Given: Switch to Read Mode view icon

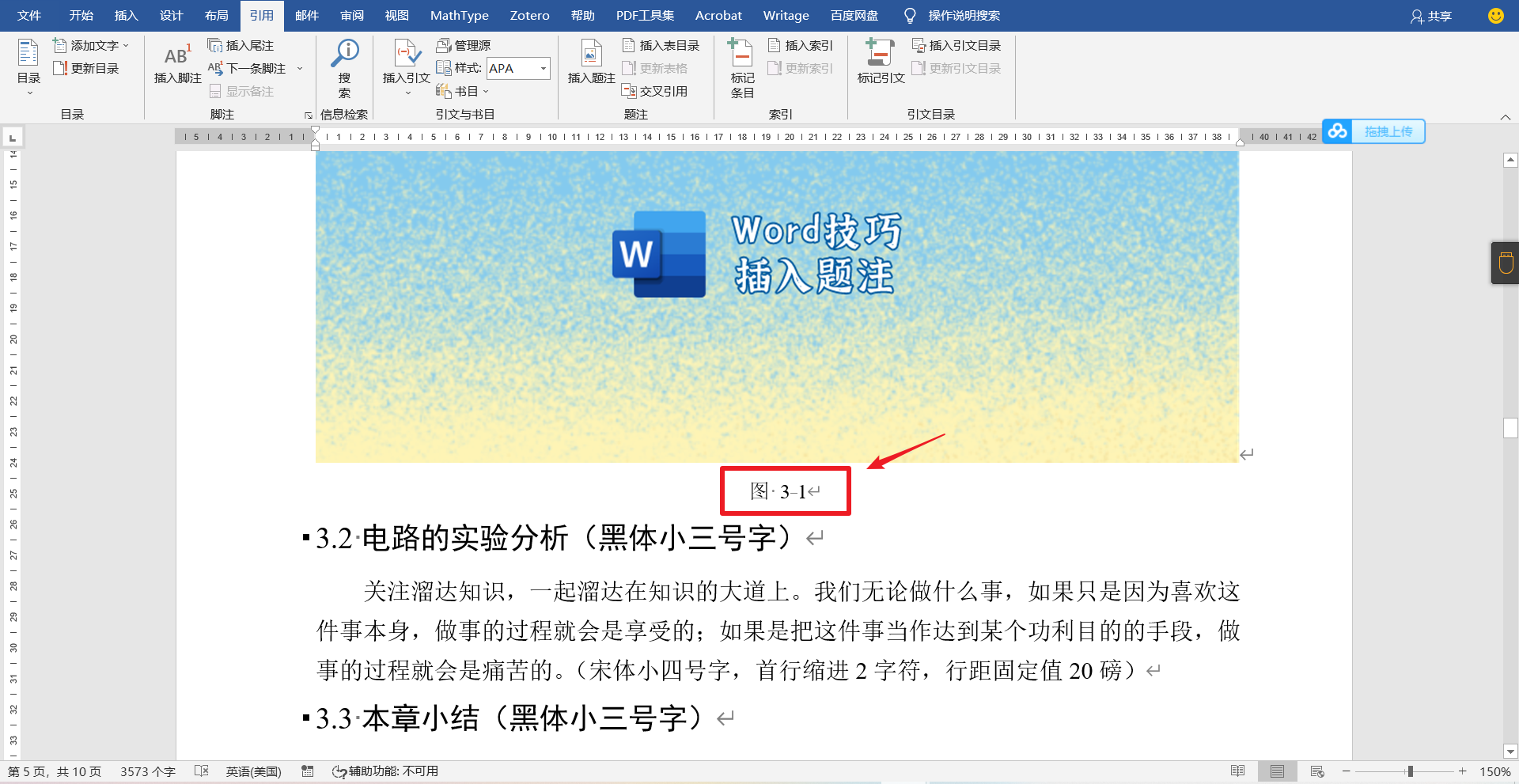Looking at the screenshot, I should [x=1238, y=771].
